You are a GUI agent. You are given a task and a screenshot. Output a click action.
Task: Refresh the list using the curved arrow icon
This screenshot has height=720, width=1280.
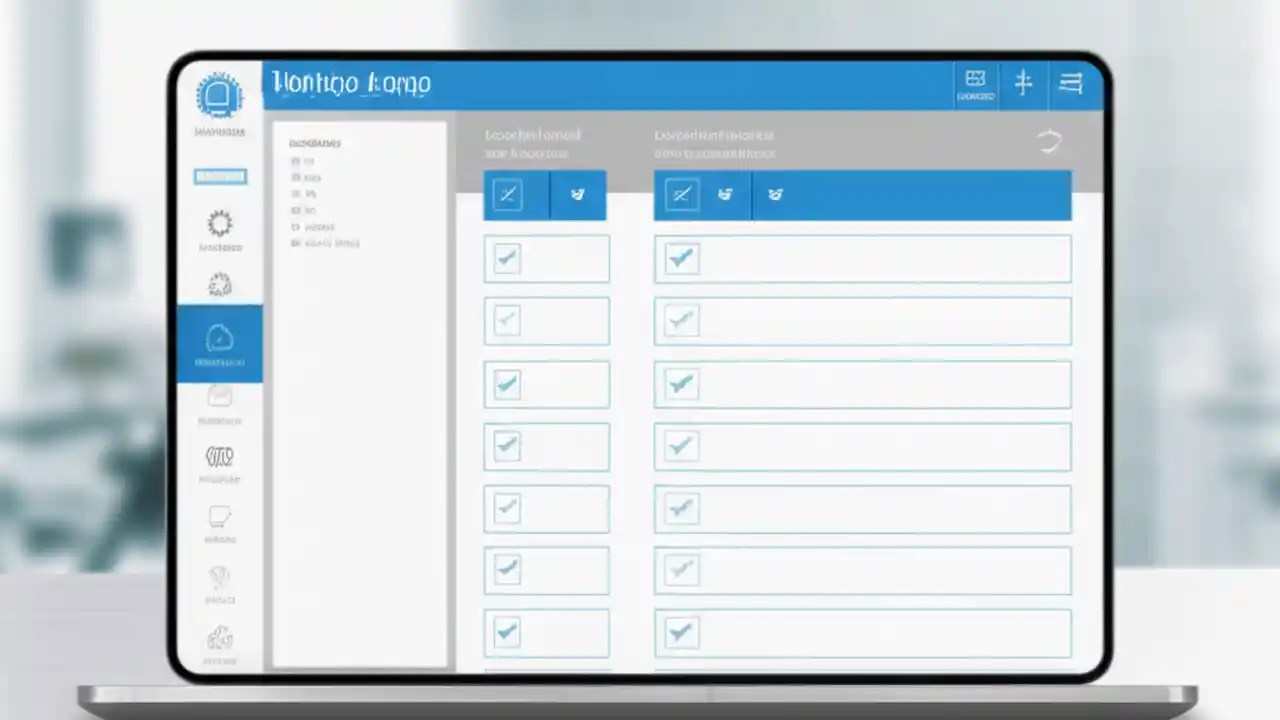coord(1049,141)
